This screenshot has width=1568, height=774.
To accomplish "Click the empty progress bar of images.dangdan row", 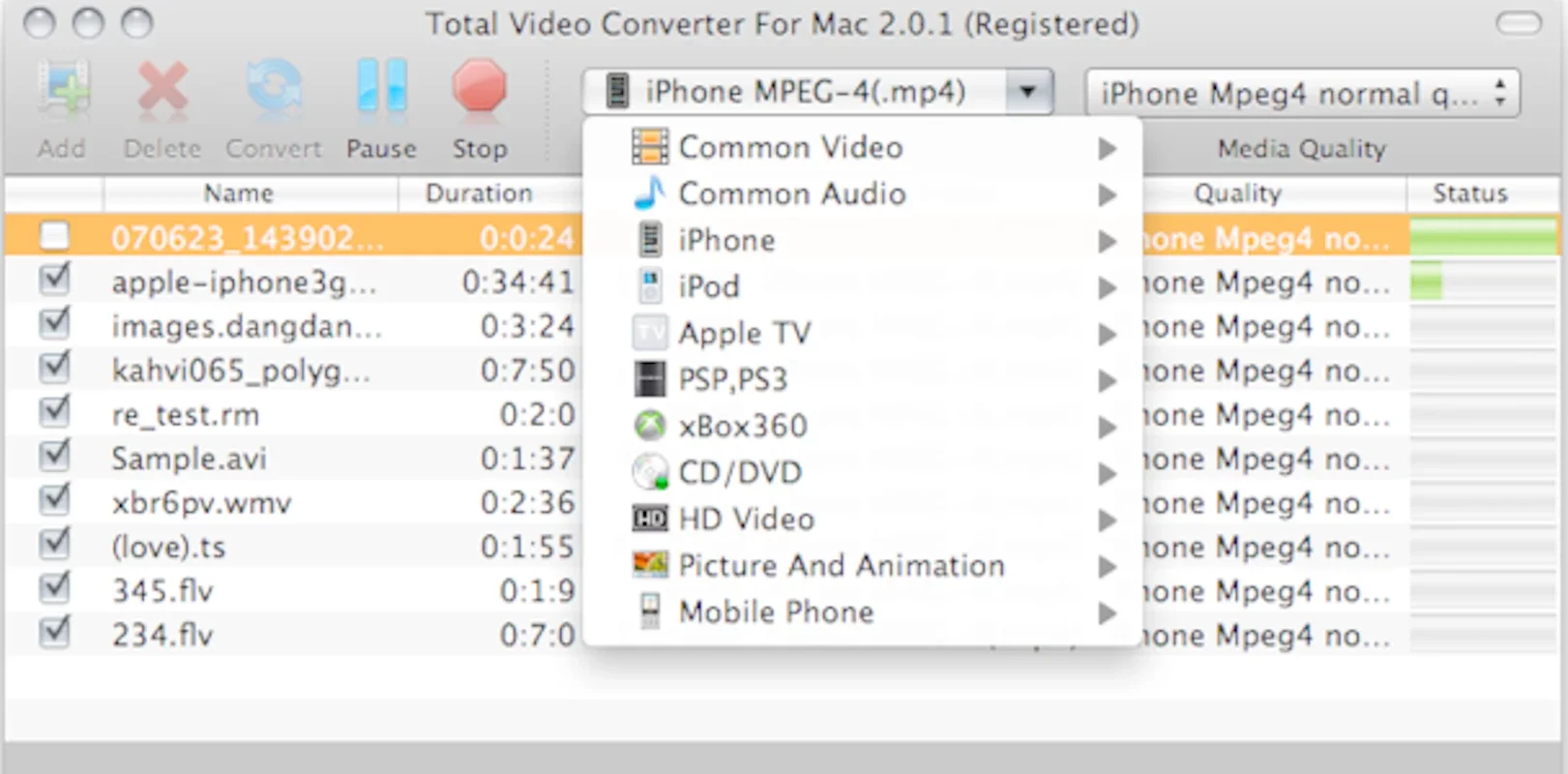I will pos(1483,326).
